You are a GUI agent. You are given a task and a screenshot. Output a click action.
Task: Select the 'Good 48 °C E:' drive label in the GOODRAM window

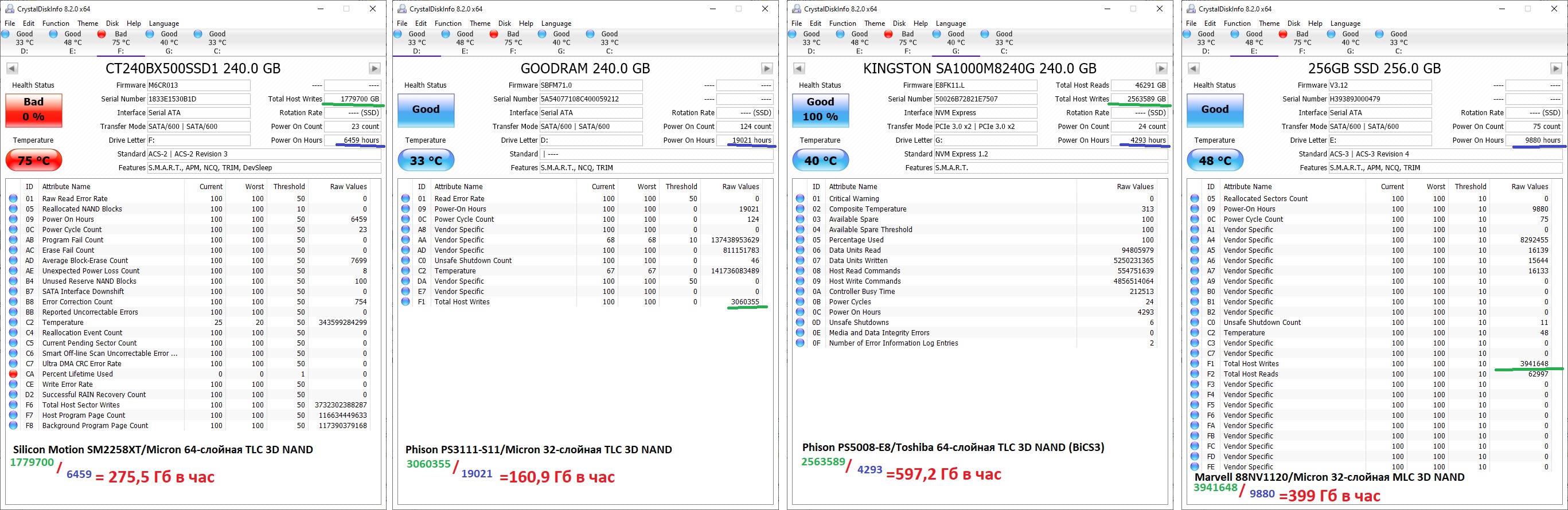[x=465, y=42]
